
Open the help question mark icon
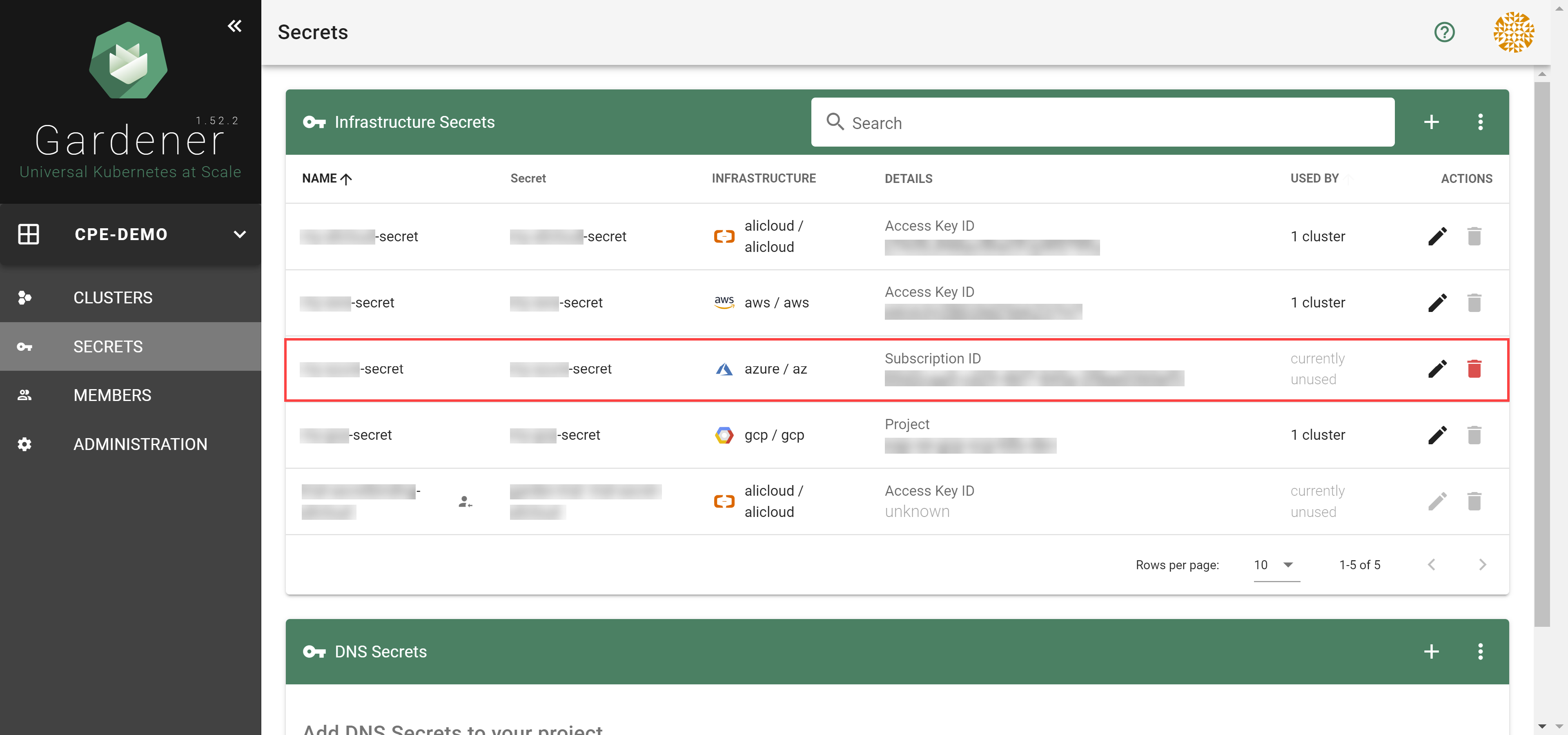[x=1444, y=32]
